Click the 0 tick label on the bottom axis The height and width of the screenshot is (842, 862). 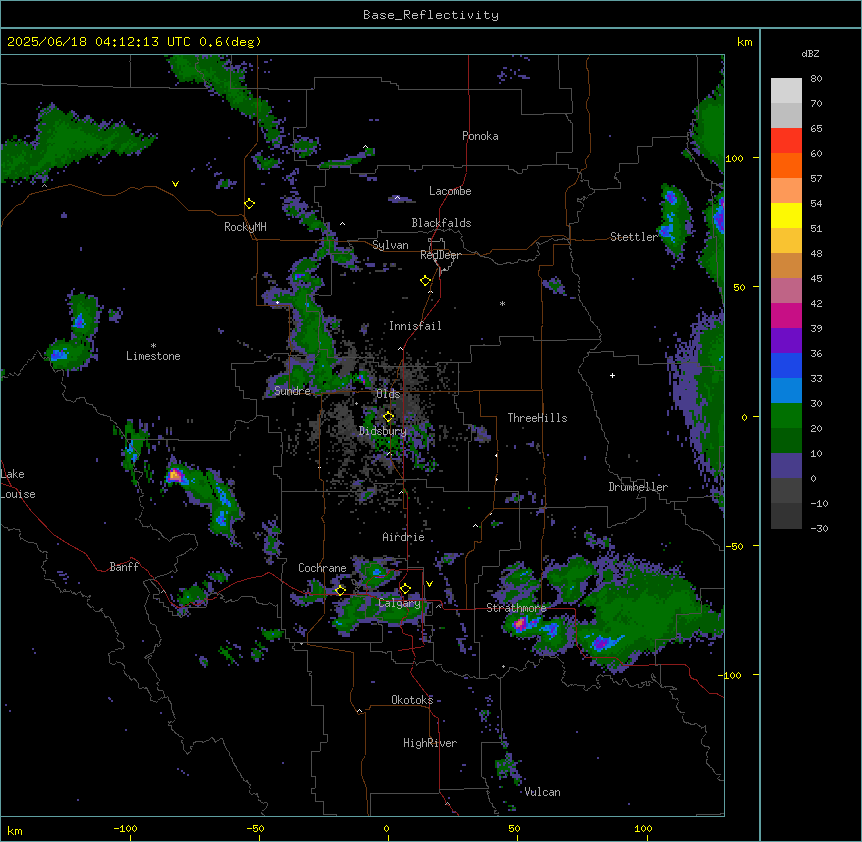(x=386, y=828)
